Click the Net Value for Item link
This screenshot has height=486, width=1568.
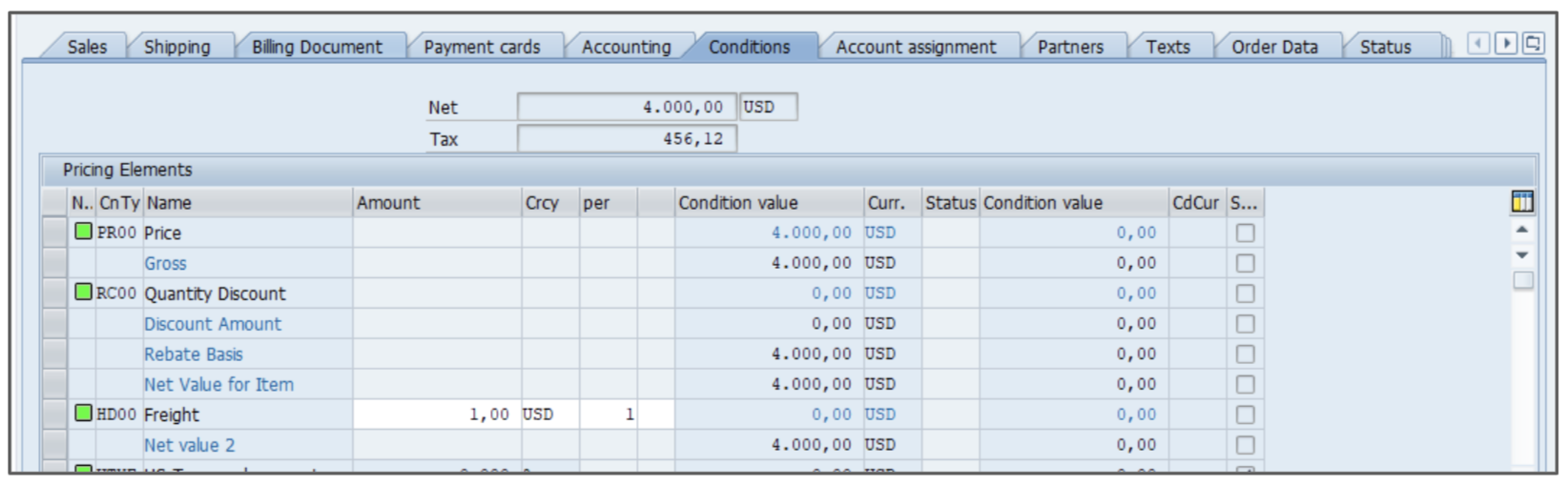tap(218, 385)
